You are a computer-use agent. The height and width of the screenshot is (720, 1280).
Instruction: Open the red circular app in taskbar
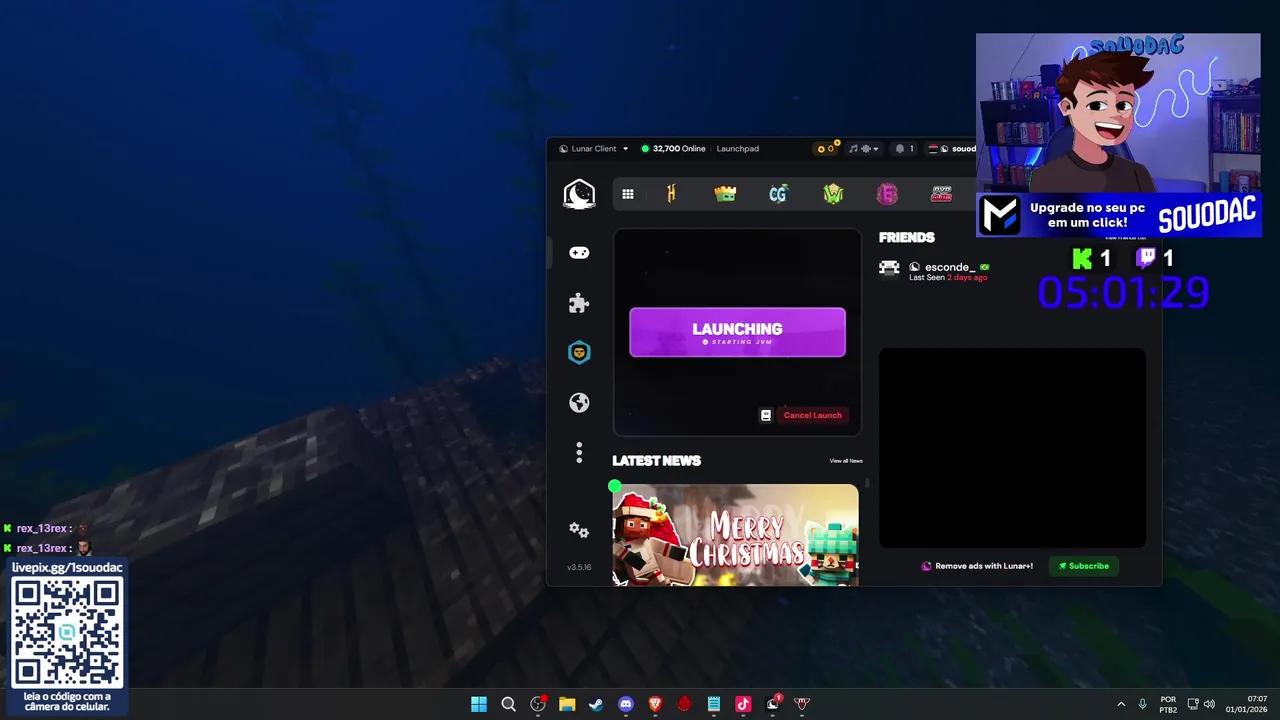pos(684,704)
